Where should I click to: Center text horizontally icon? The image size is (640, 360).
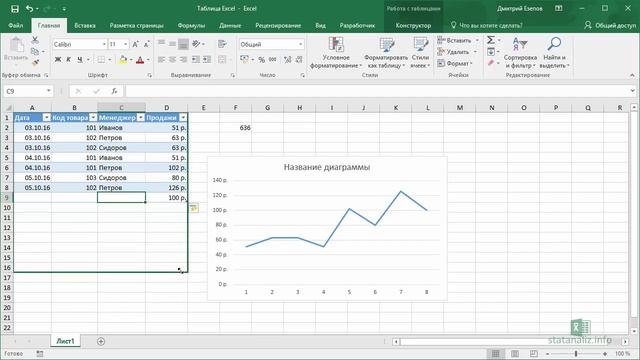[x=172, y=60]
